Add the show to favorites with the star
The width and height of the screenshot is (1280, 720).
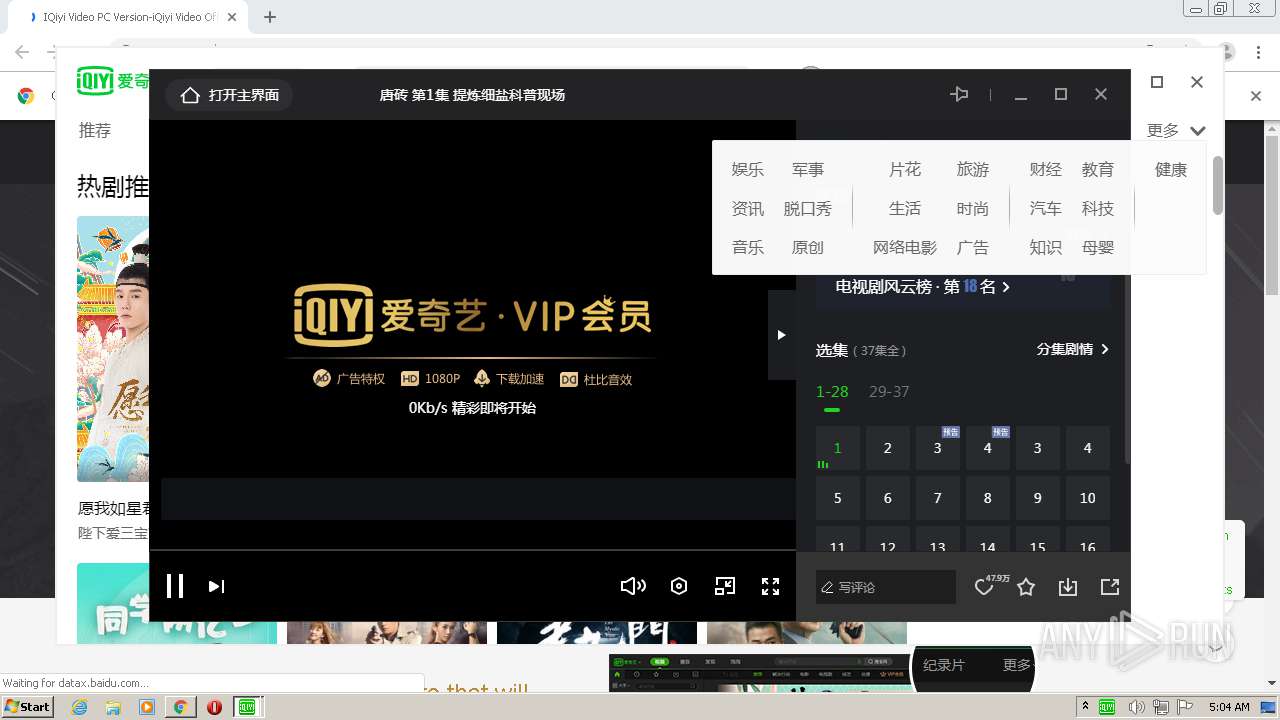1026,587
